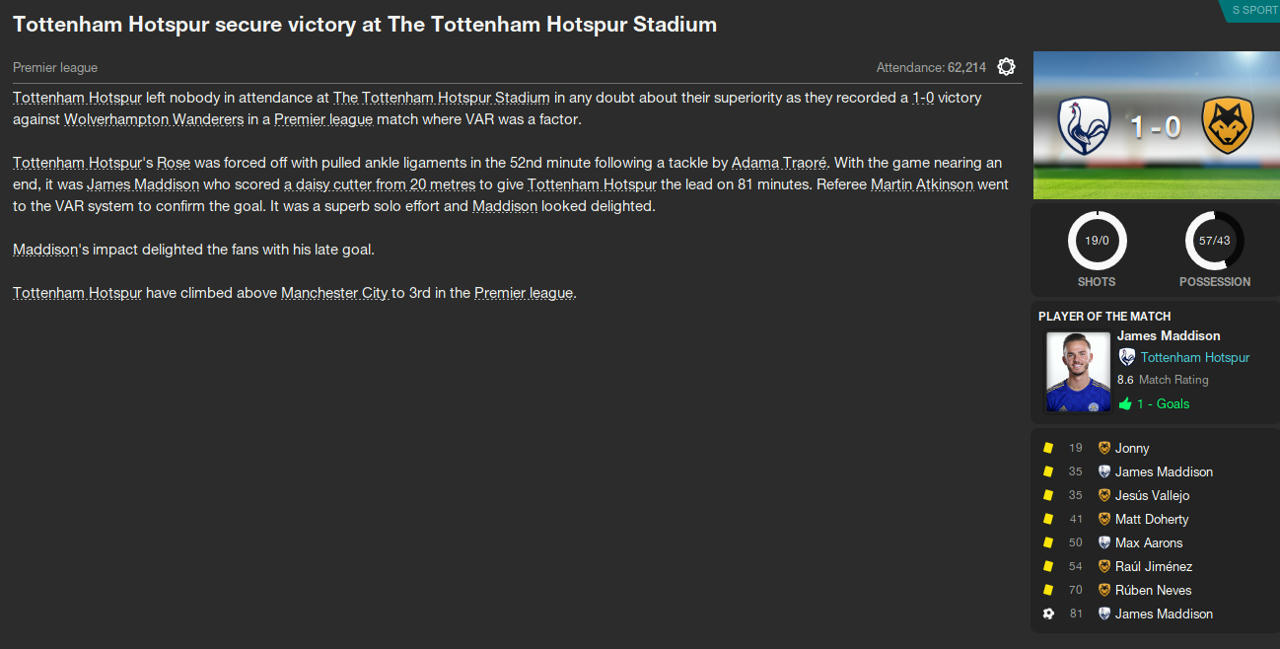Open The Tottenham Hotspur Stadium link
Image resolution: width=1280 pixels, height=649 pixels.
(441, 98)
